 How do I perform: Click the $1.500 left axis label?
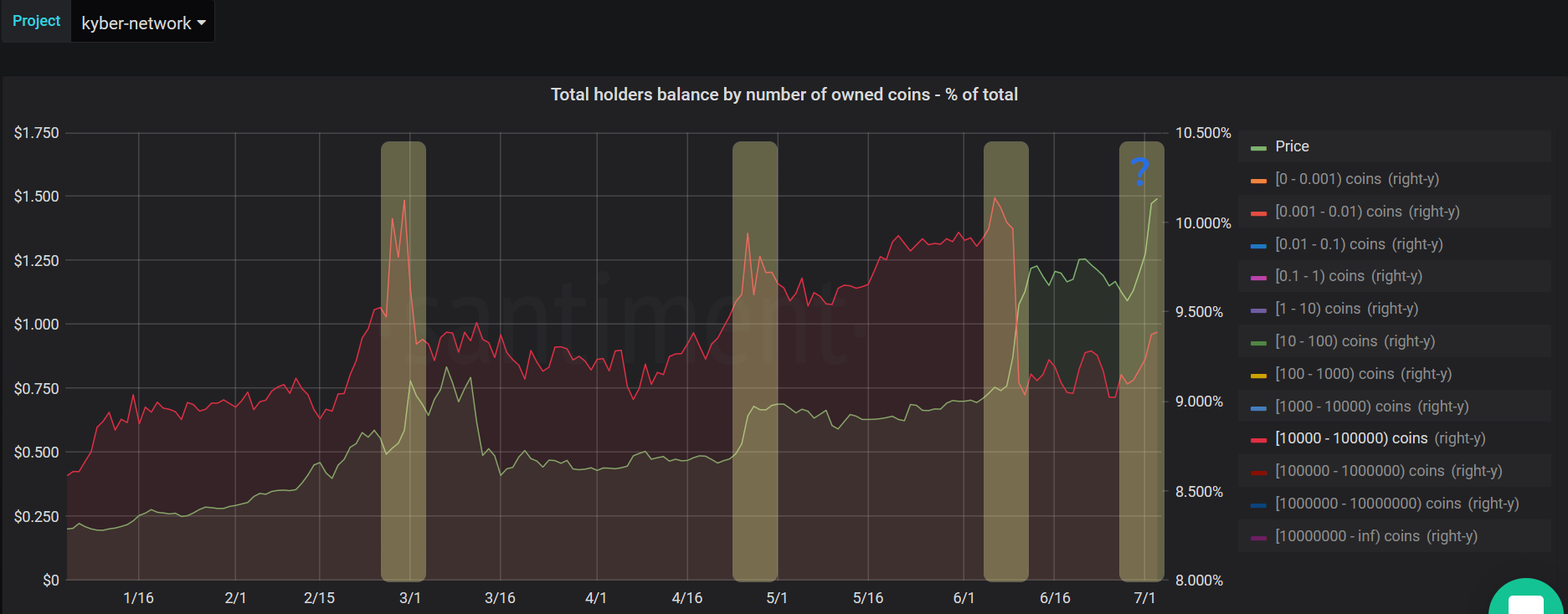point(36,197)
